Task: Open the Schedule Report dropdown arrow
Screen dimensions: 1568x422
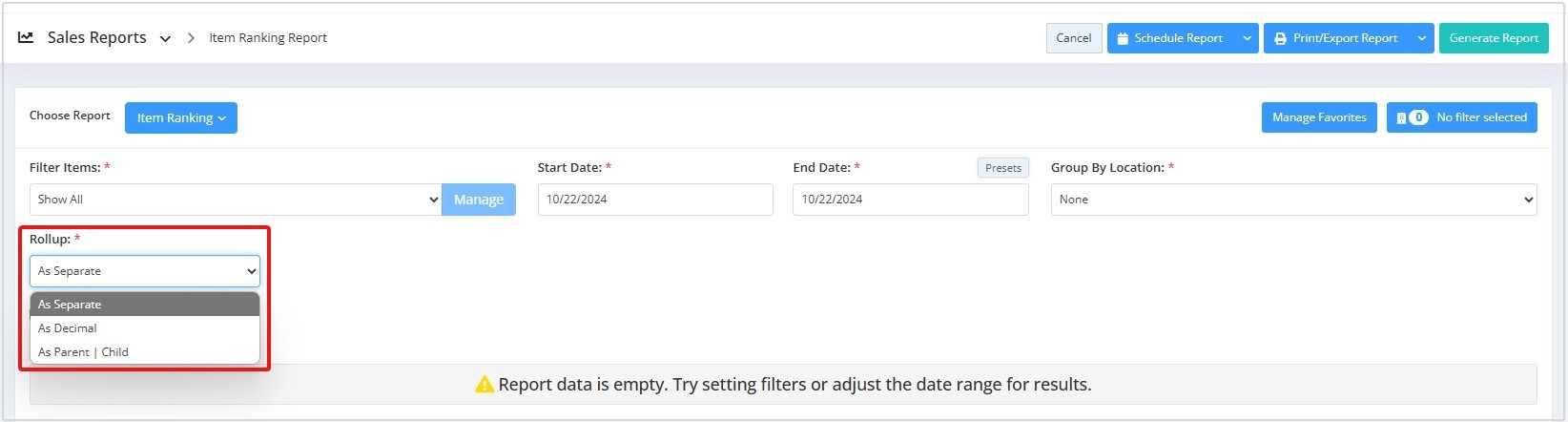Action: click(x=1247, y=38)
